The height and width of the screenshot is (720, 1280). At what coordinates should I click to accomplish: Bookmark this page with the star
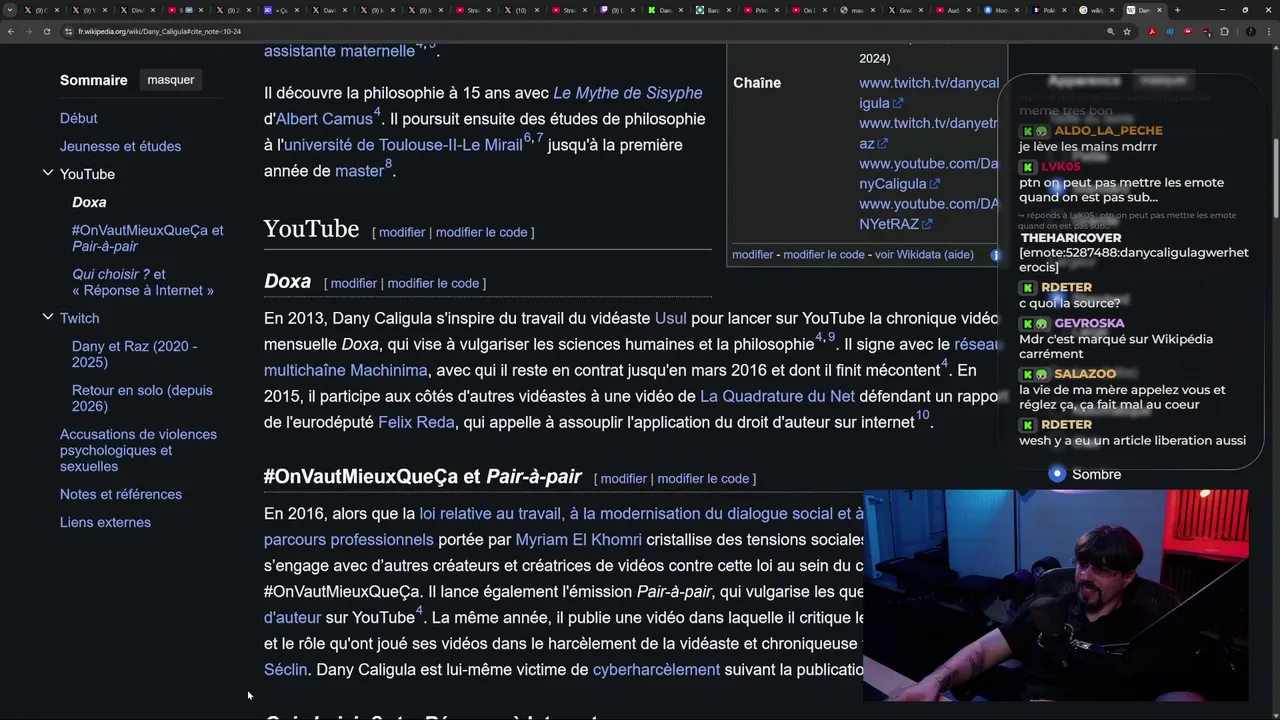point(1127,31)
